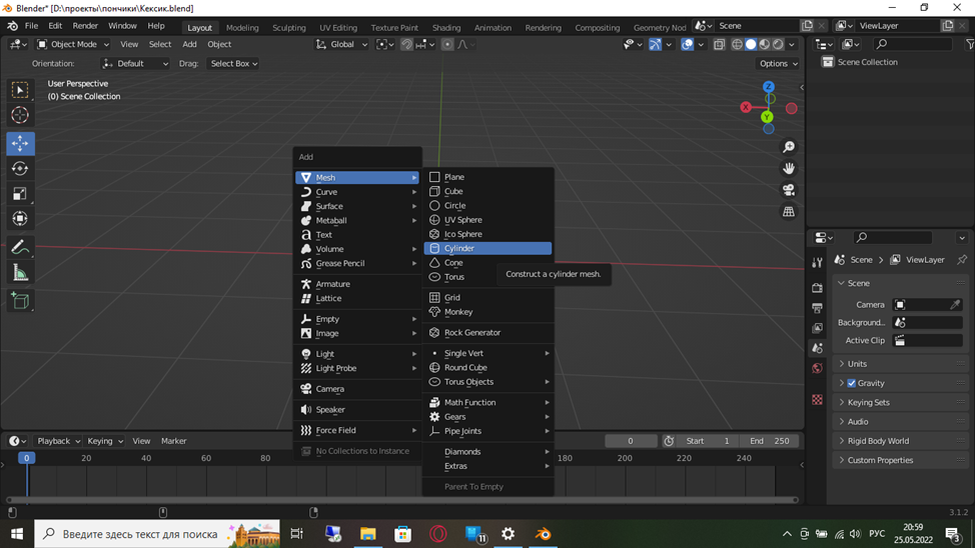Open the Object Mode dropdown

[x=73, y=44]
